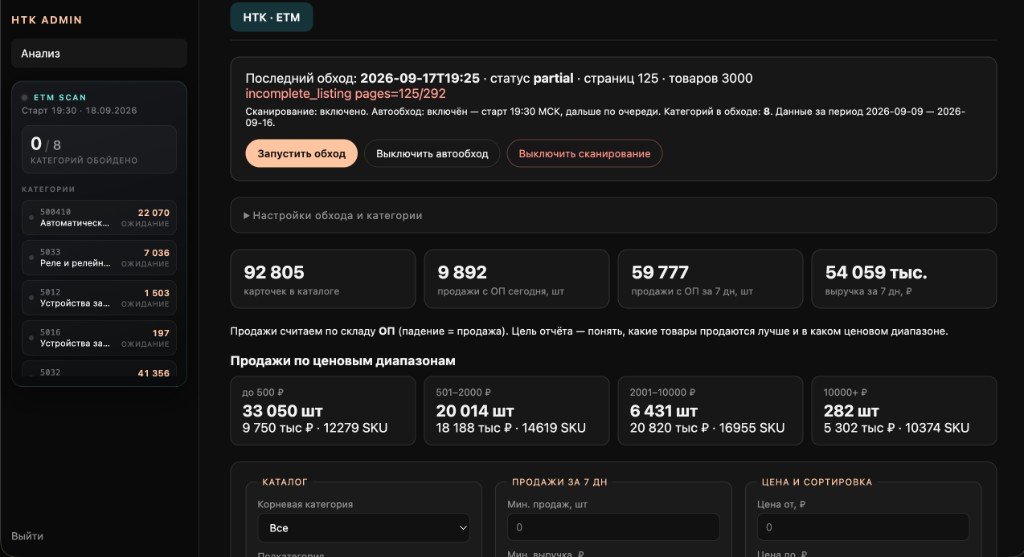Viewport: 1024px width, 557px height.
Task: Click Выключить сканирование button
Action: pyautogui.click(x=584, y=153)
